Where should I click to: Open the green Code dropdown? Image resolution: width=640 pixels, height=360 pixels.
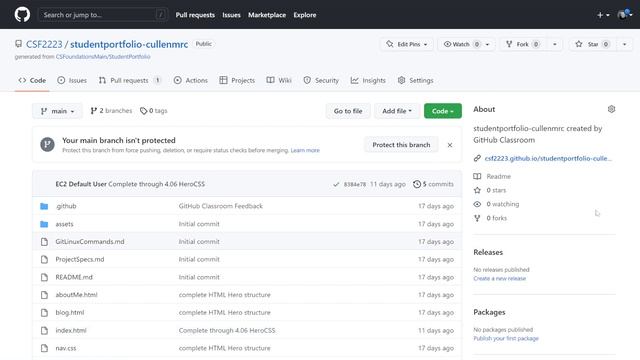443,111
